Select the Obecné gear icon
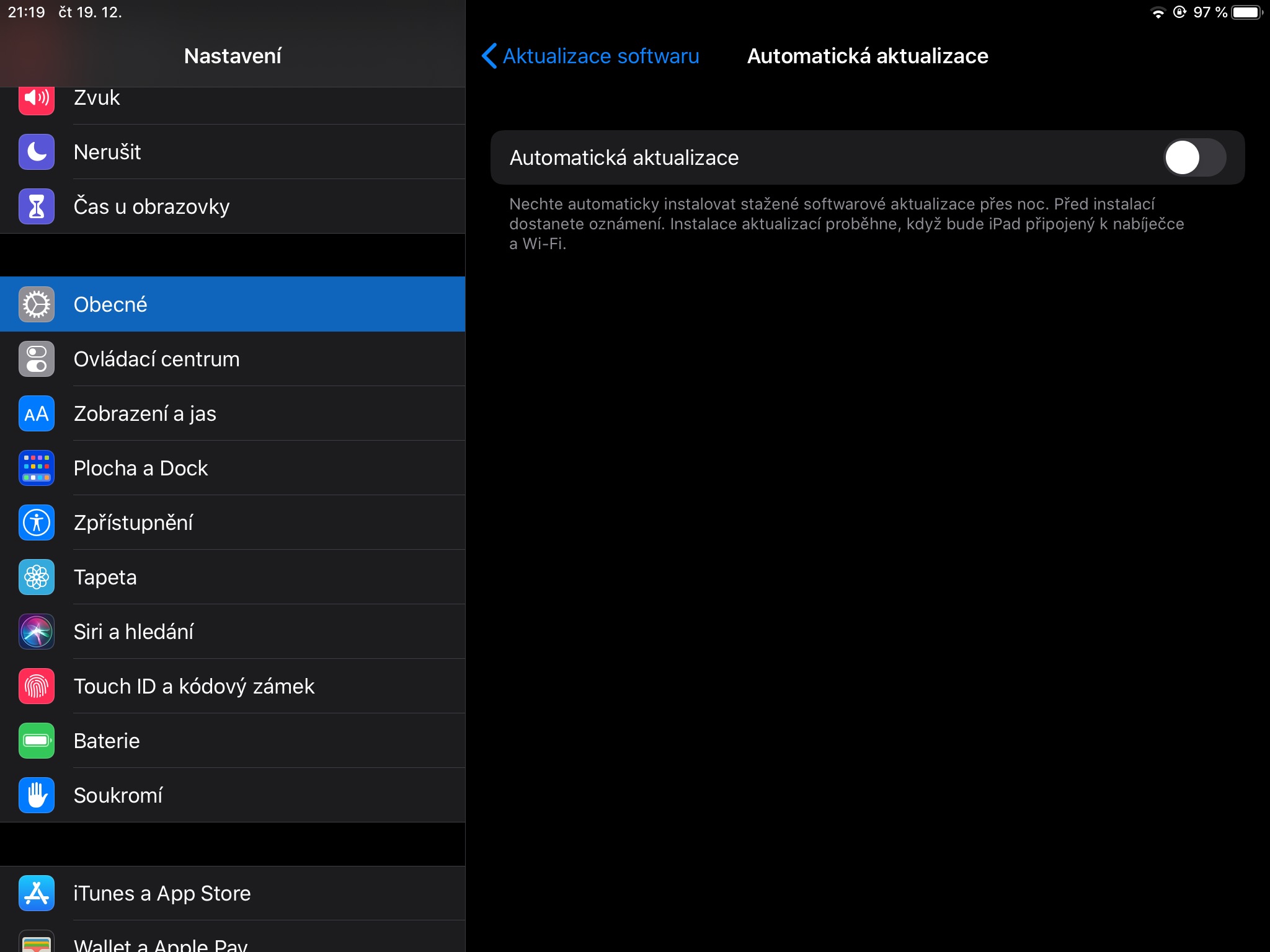The image size is (1270, 952). pyautogui.click(x=37, y=304)
